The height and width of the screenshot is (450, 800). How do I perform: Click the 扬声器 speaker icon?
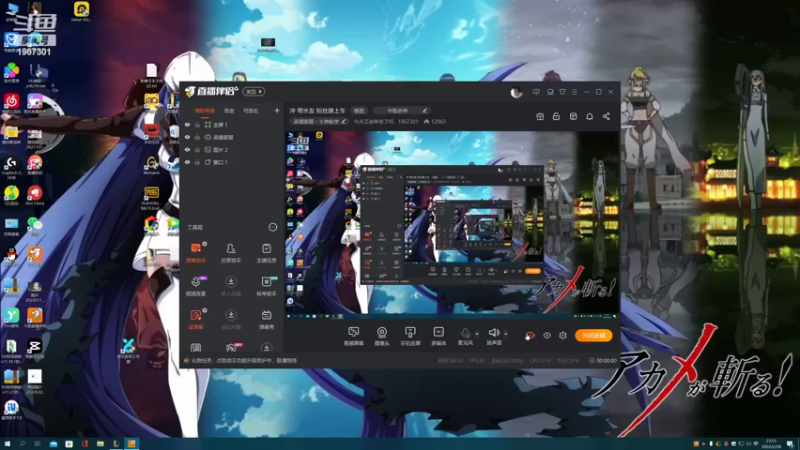click(493, 333)
